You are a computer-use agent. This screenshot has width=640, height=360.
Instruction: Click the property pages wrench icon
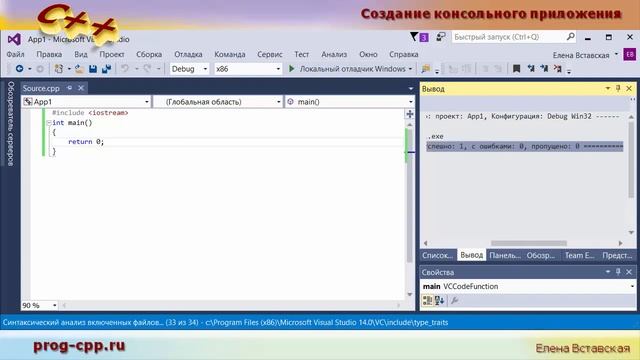(x=454, y=301)
